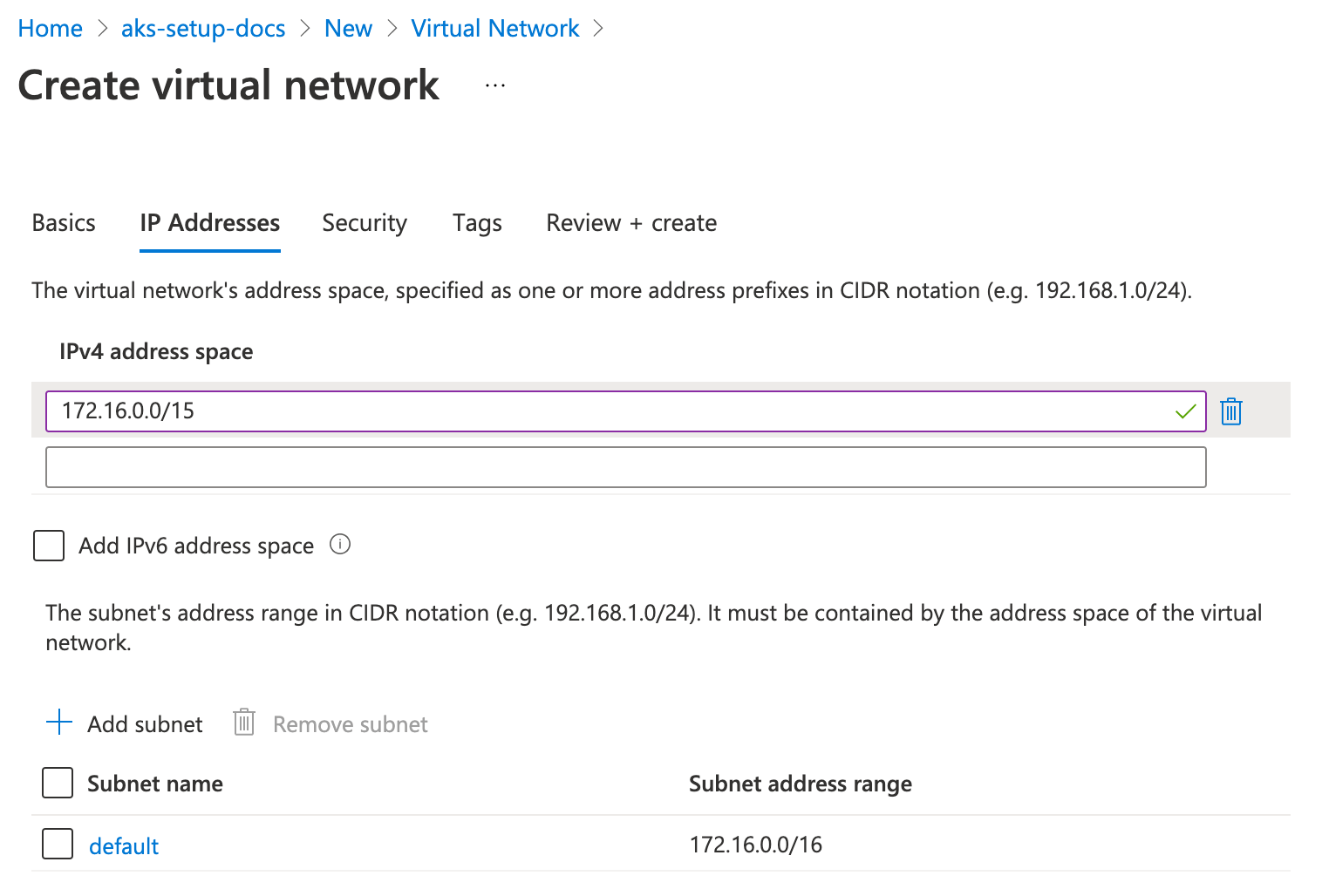Click the Home breadcrumb link
The height and width of the screenshot is (896, 1322).
(x=51, y=29)
